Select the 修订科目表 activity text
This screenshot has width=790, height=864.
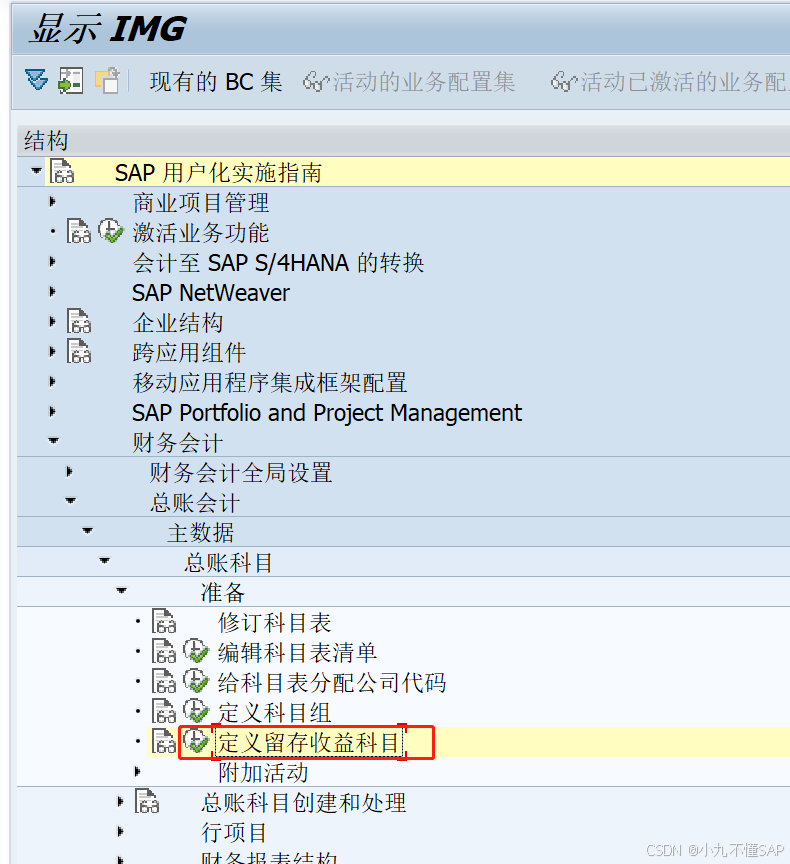click(x=274, y=623)
